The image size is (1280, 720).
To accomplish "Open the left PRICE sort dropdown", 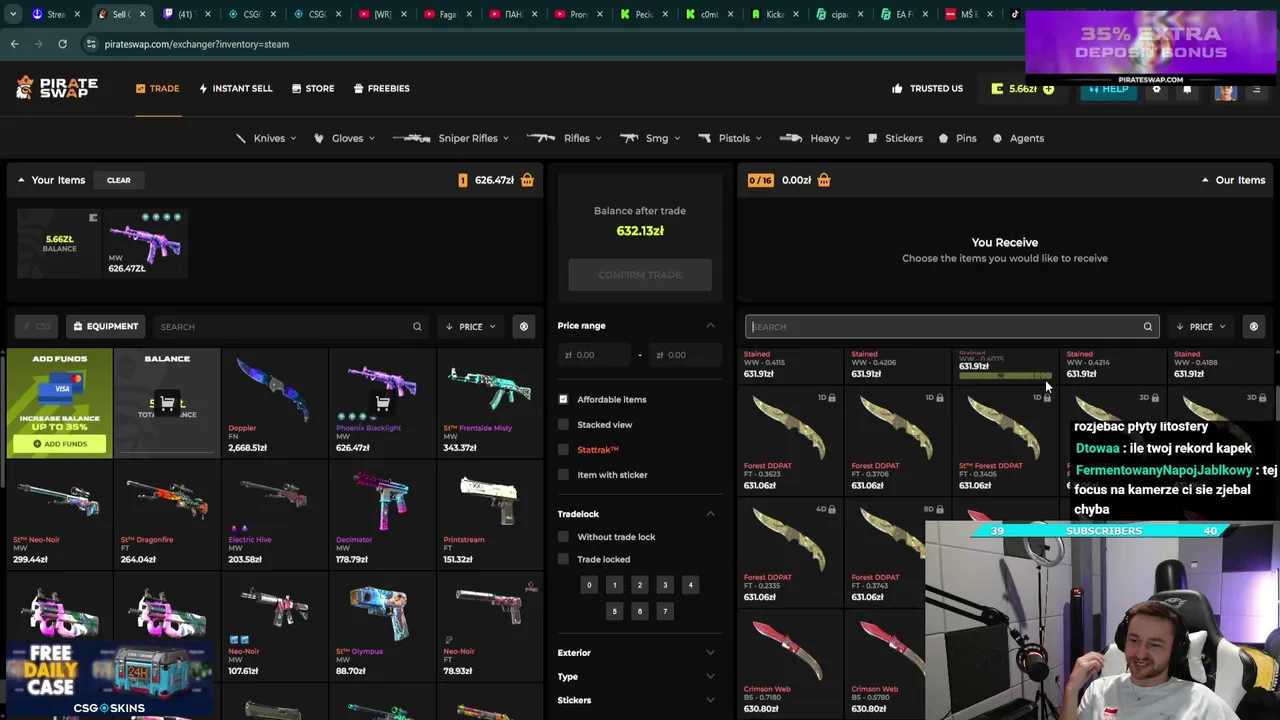I will coord(470,327).
